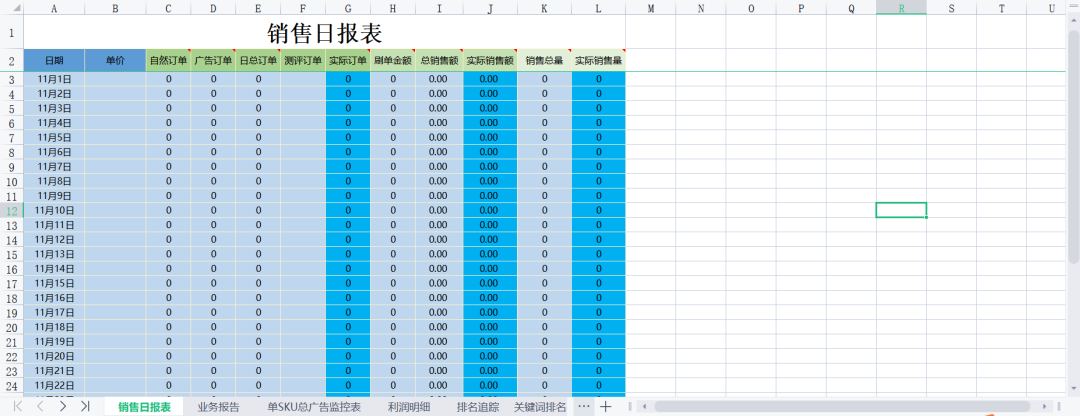Jump to the first sheet with the navigation arrow
This screenshot has height=416, width=1080.
click(x=18, y=406)
